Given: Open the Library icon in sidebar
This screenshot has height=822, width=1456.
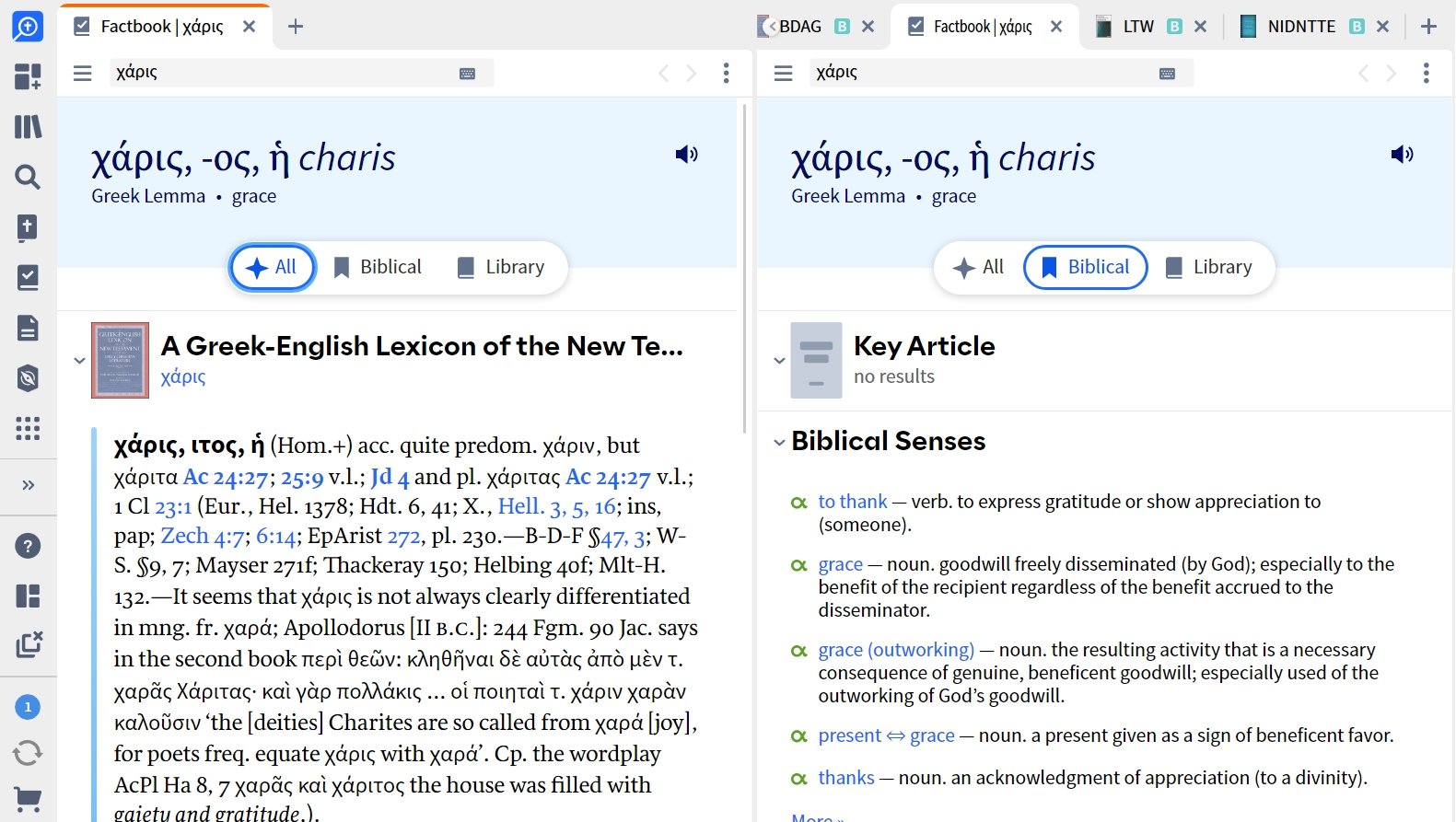Looking at the screenshot, I should (28, 126).
